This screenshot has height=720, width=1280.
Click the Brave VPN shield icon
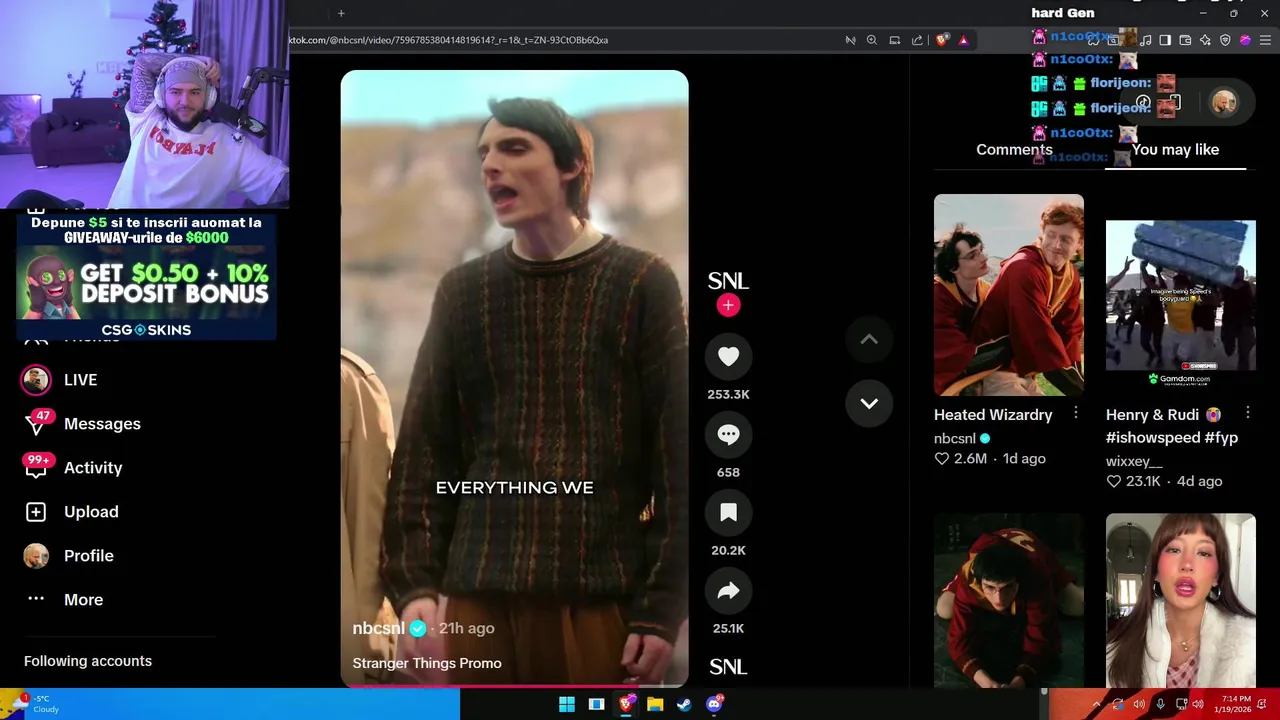tap(1225, 40)
